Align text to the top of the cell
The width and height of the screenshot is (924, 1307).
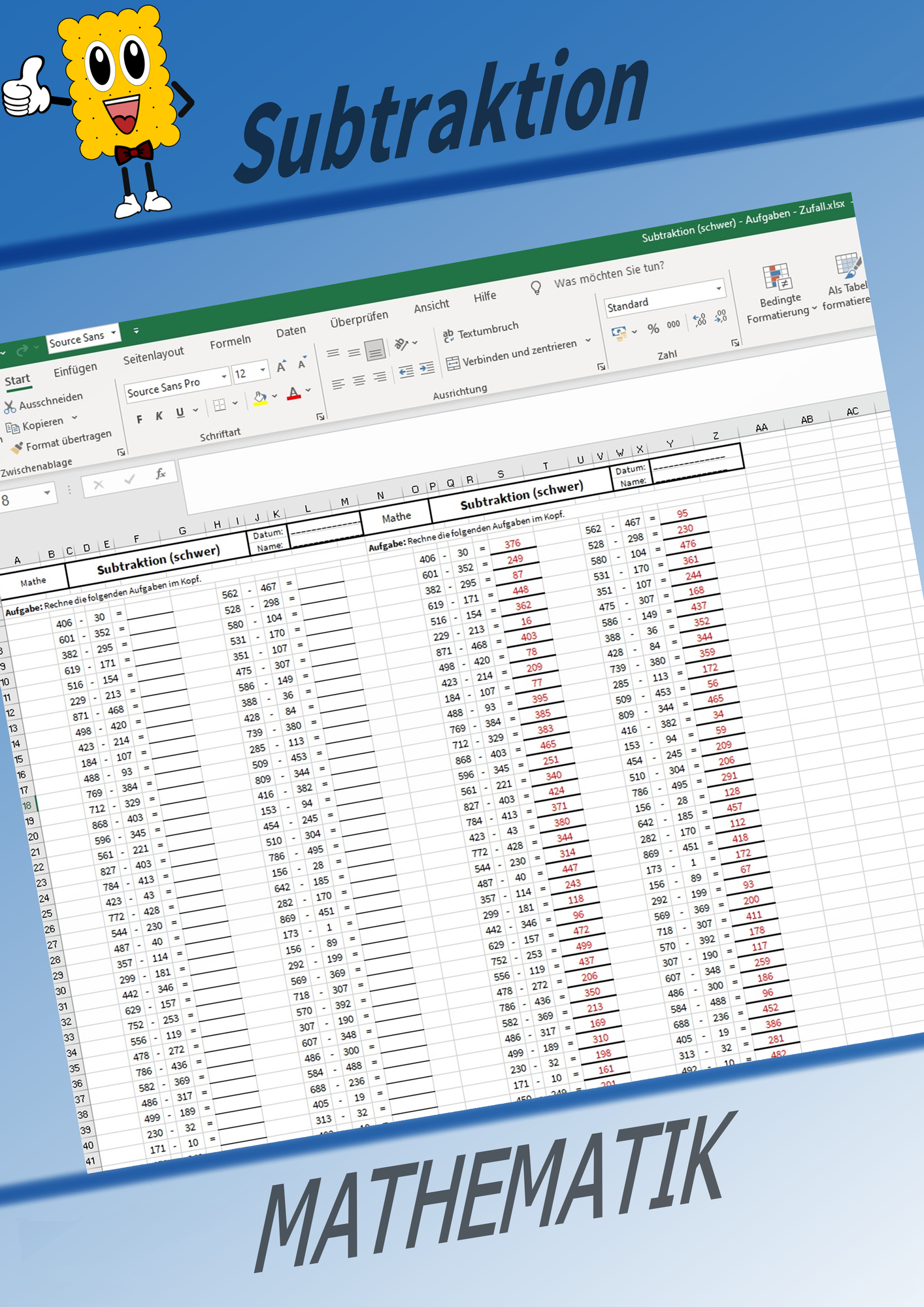pyautogui.click(x=333, y=354)
